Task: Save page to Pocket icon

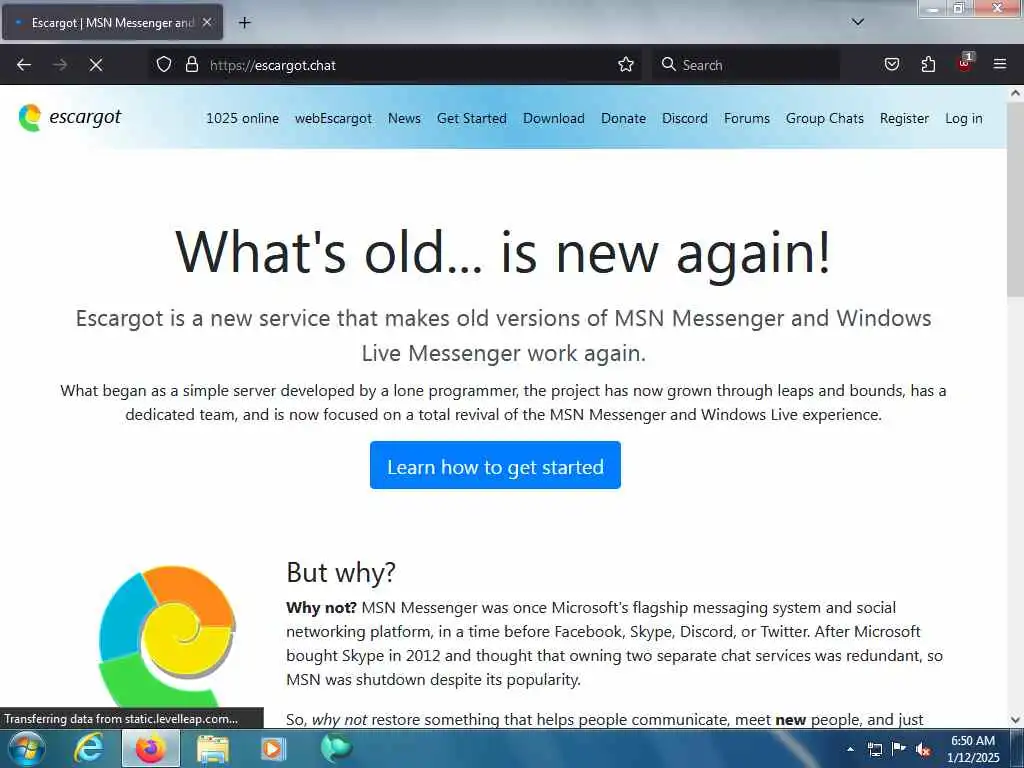Action: pos(891,64)
